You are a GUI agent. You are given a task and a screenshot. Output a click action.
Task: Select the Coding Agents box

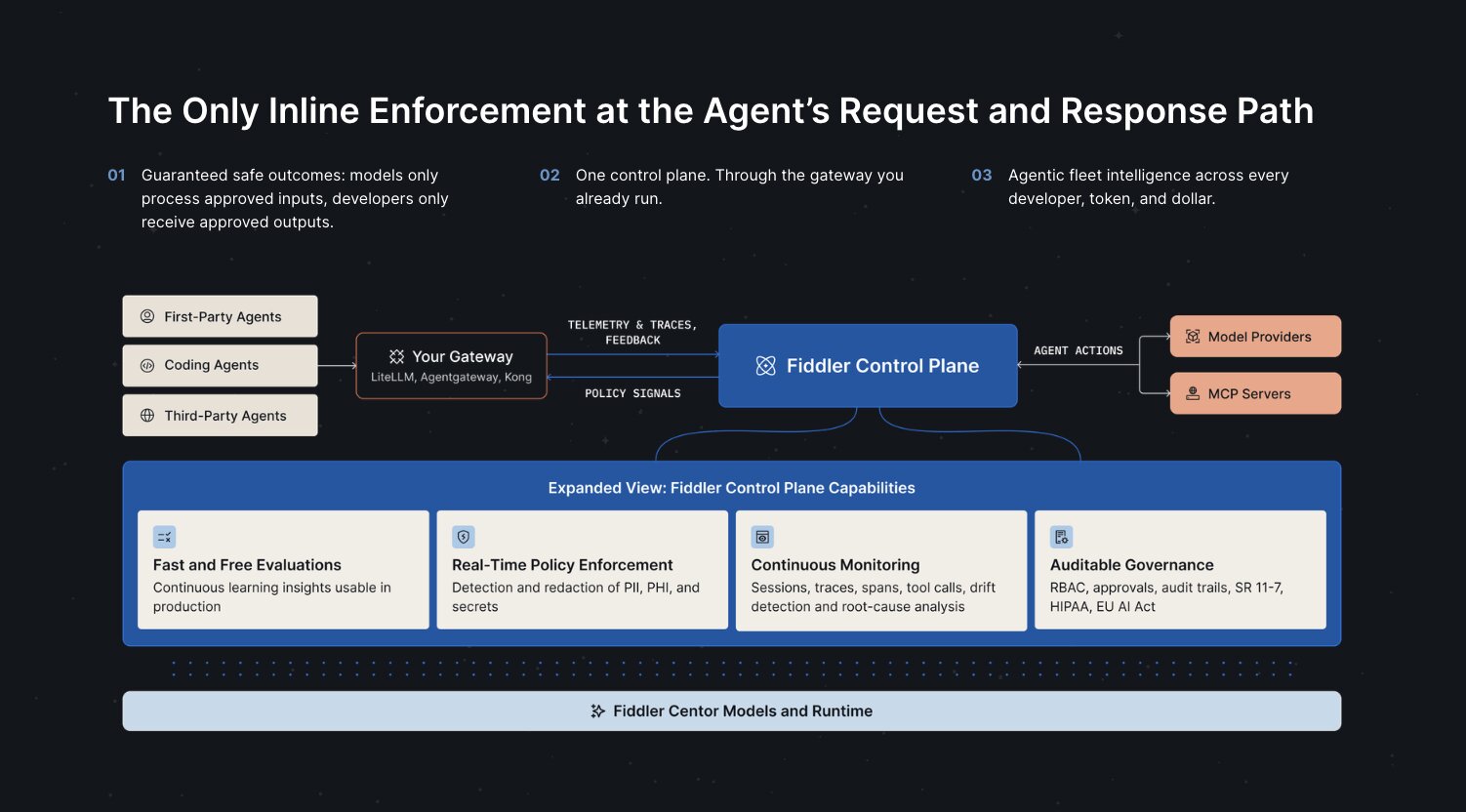click(221, 365)
